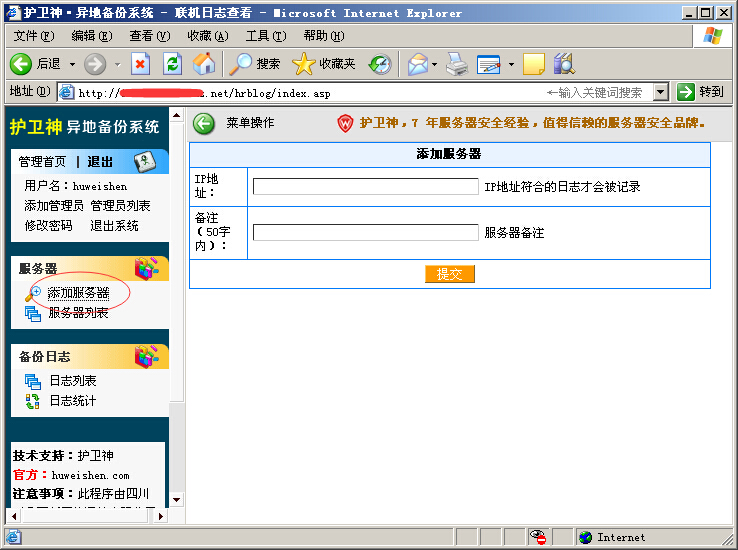Screen dimensions: 738x550
Task: Click the IP地址 input field
Action: 365,186
